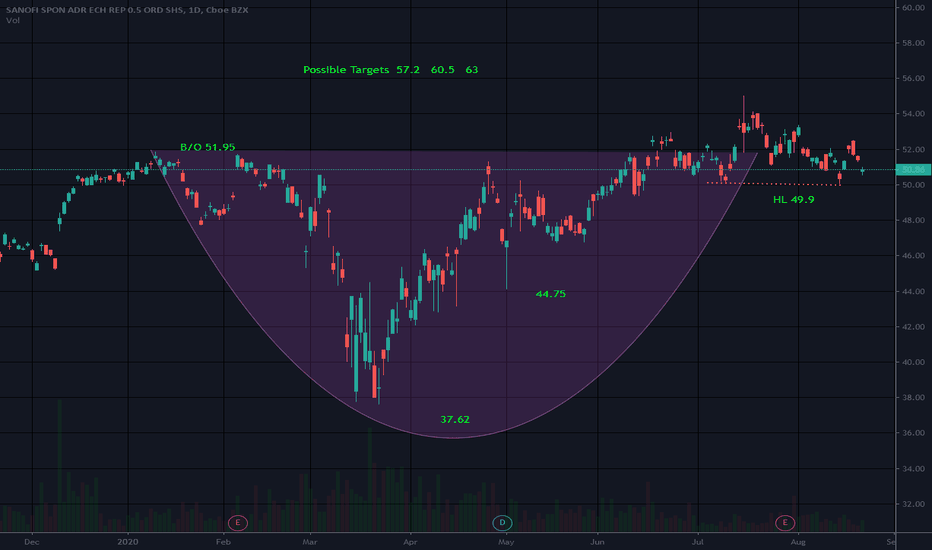Click the 60.00 price axis label
Image resolution: width=932 pixels, height=550 pixels.
tap(913, 8)
